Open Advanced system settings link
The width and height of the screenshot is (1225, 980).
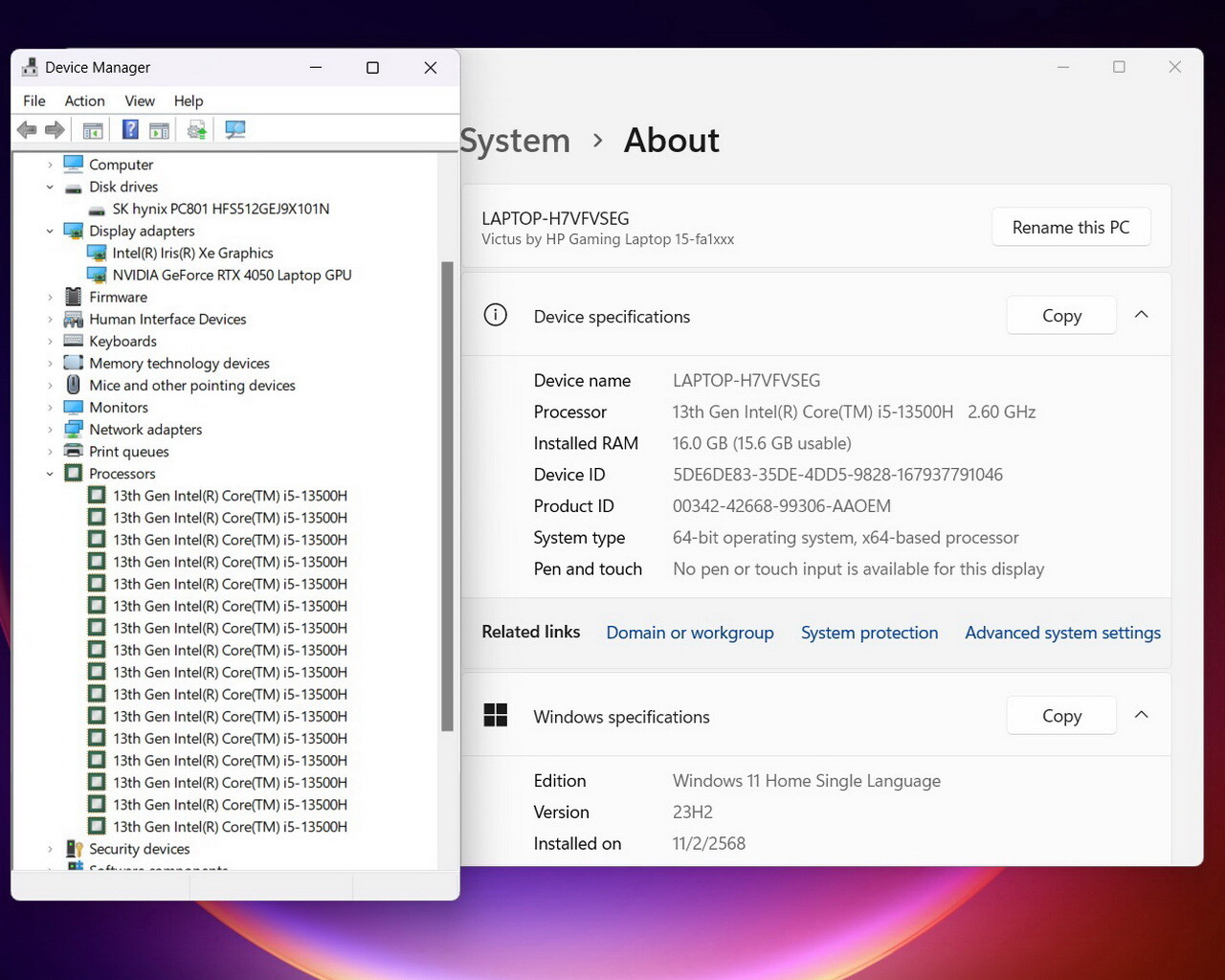tap(1062, 633)
